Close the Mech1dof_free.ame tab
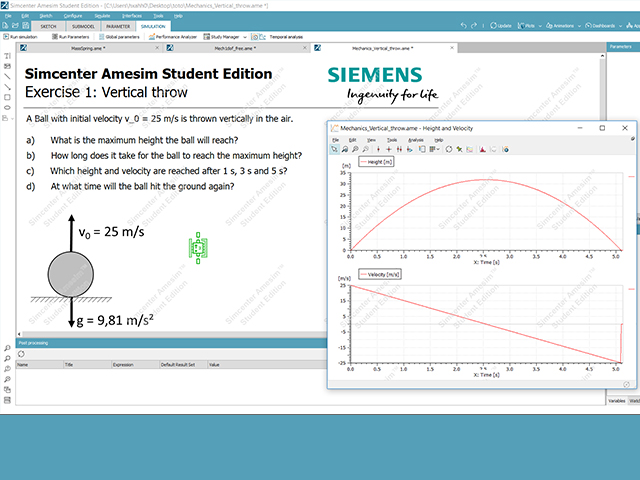Image resolution: width=640 pixels, height=480 pixels. pyautogui.click(x=304, y=48)
